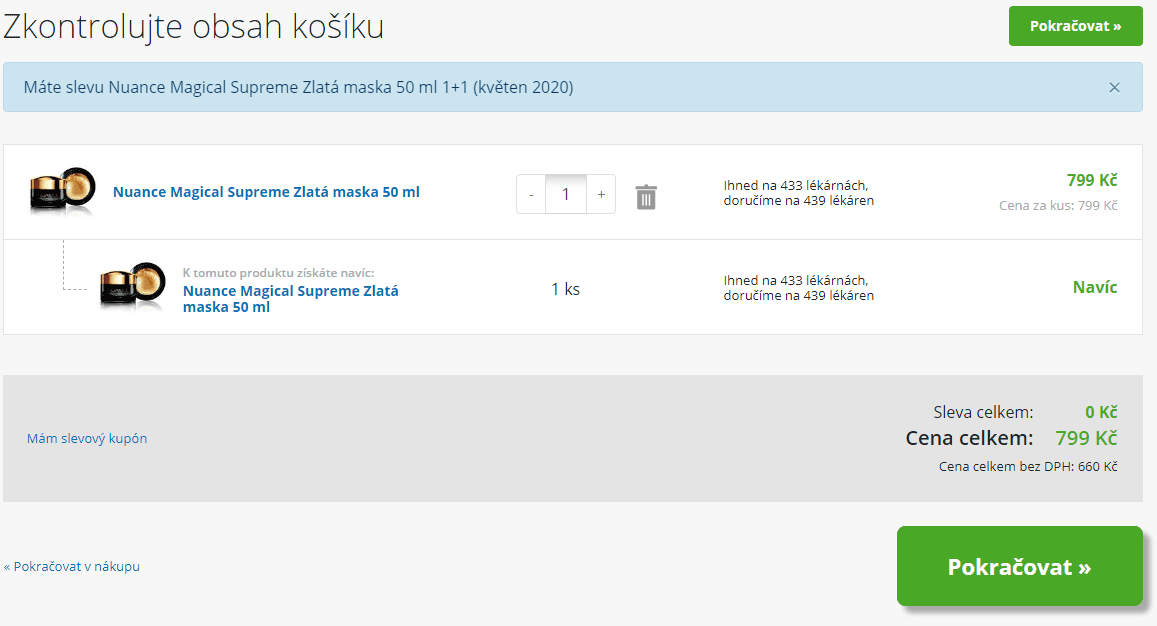Image resolution: width=1157 pixels, height=626 pixels.
Task: Click the Zkontrolujte obsah košíku heading
Action: tap(193, 27)
